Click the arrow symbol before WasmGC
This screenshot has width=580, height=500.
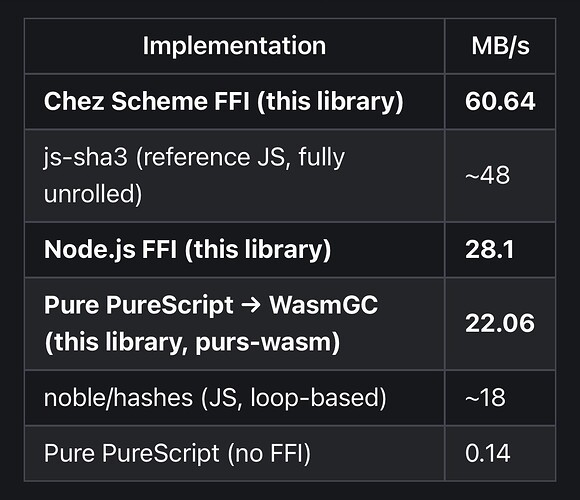click(251, 305)
